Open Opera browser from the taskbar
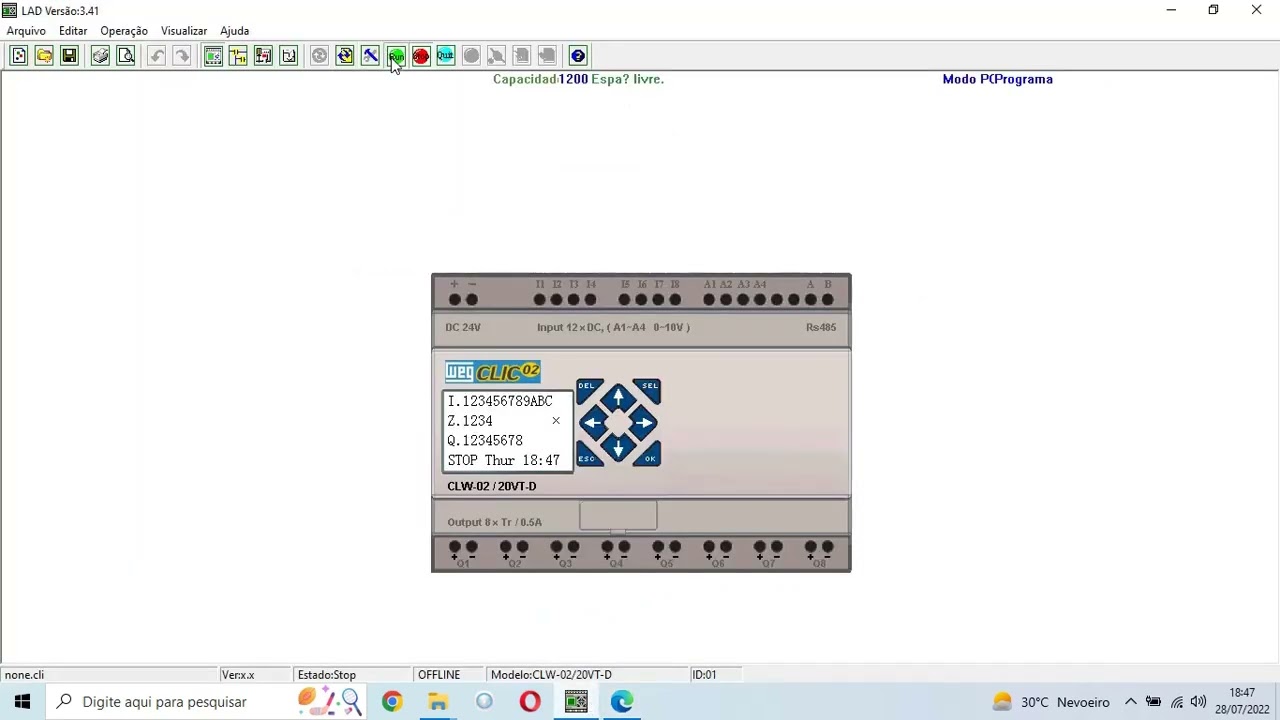Image resolution: width=1280 pixels, height=720 pixels. click(x=530, y=702)
